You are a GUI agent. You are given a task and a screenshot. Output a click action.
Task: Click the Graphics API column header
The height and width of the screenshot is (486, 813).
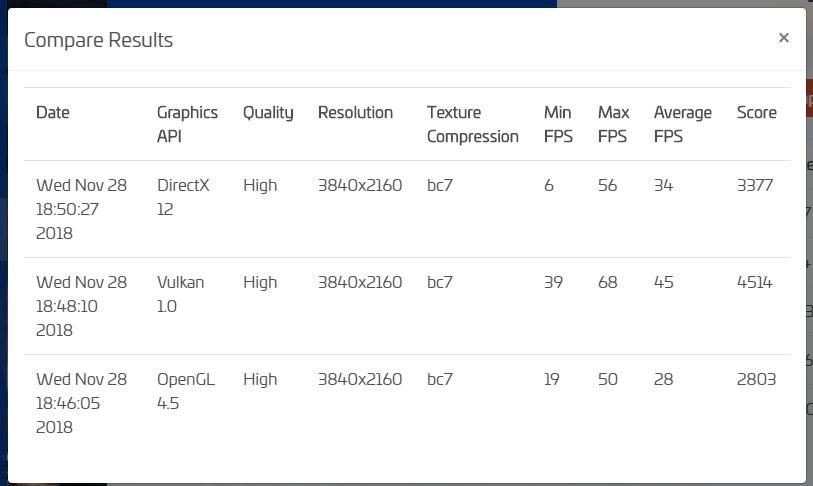(x=187, y=124)
